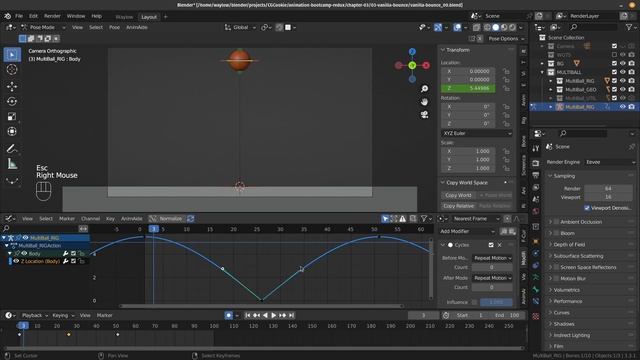The image size is (640, 360).
Task: Click the Normalize refresh icon in graph editor
Action: tap(191, 218)
